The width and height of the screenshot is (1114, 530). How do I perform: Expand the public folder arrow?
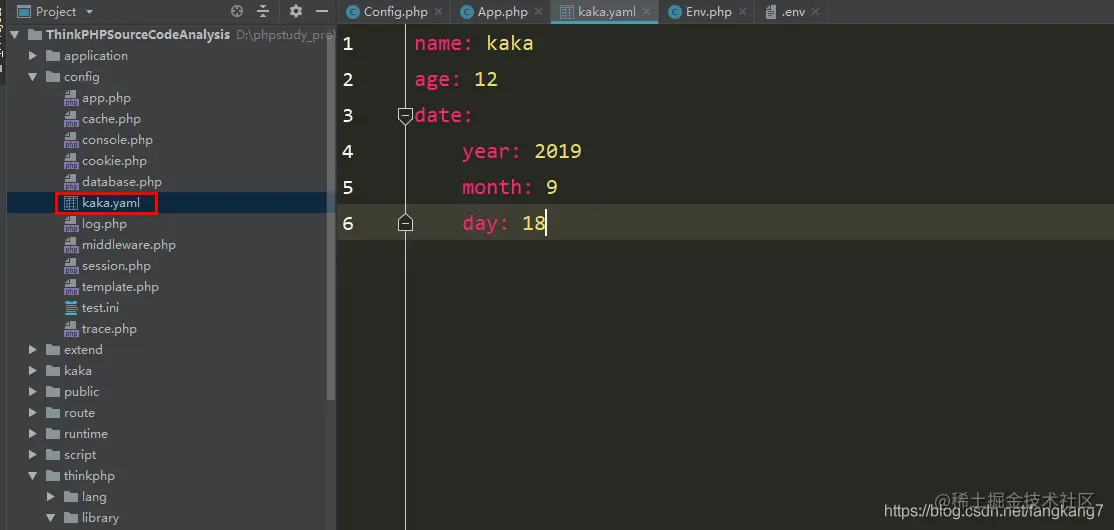click(33, 391)
